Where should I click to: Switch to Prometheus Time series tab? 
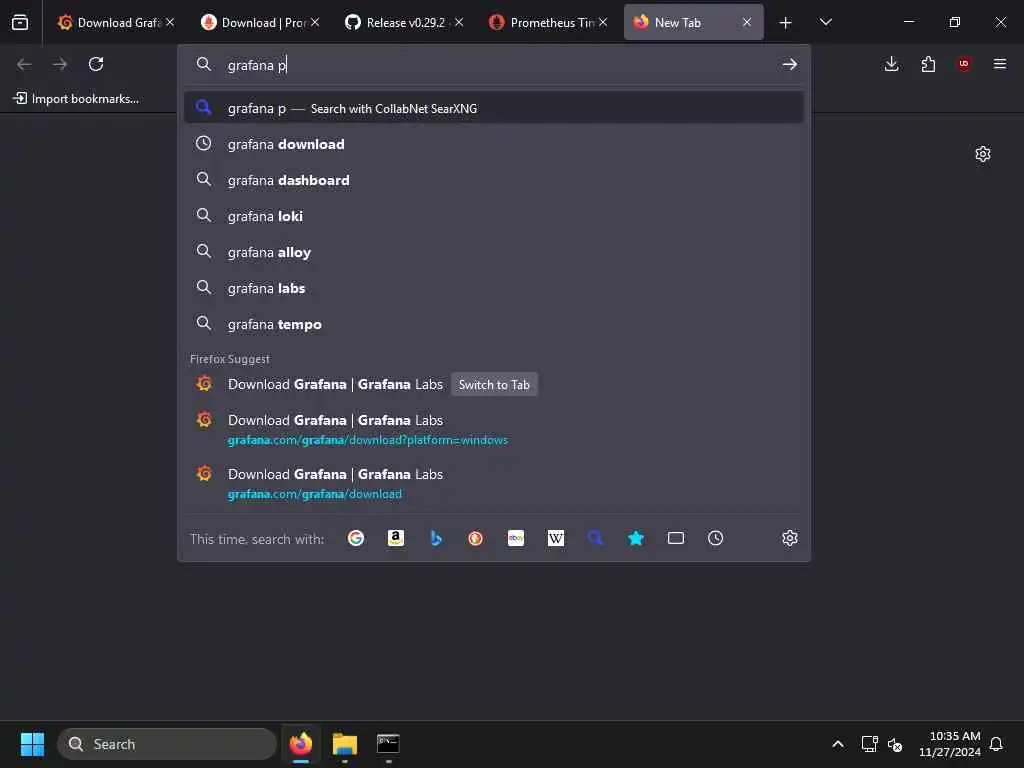click(x=549, y=22)
